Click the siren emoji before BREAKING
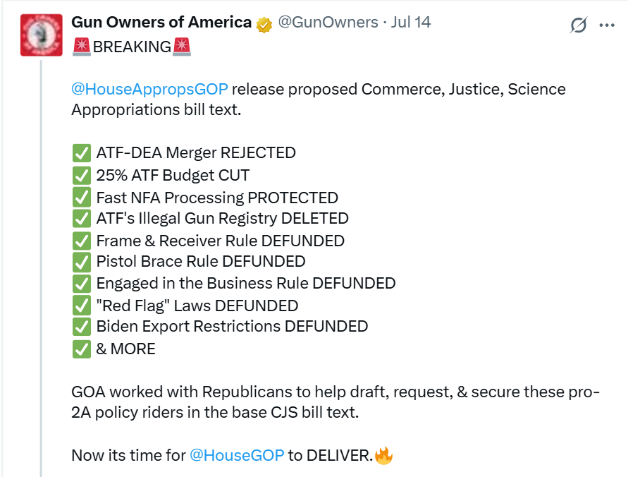The width and height of the screenshot is (628, 477). pyautogui.click(x=81, y=47)
